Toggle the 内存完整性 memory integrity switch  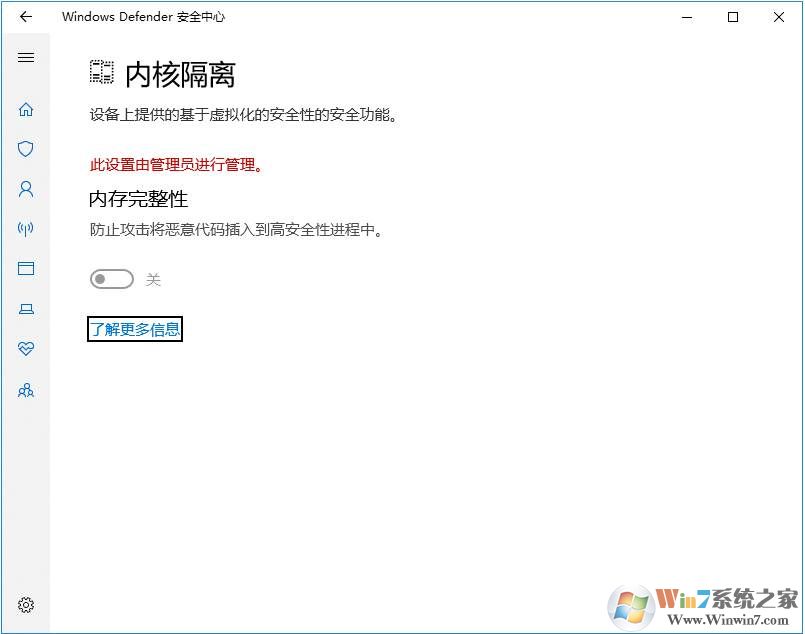[x=111, y=279]
